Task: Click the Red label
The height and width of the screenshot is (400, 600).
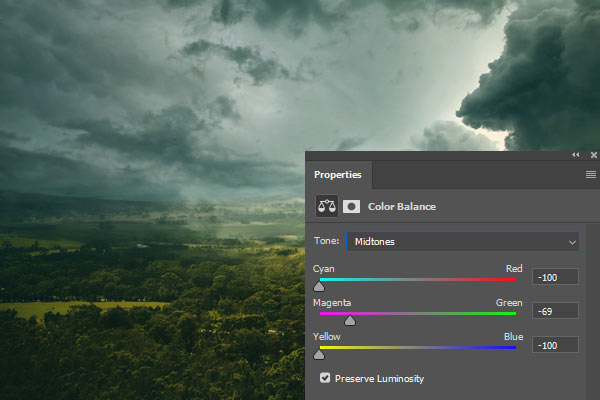Action: point(514,269)
